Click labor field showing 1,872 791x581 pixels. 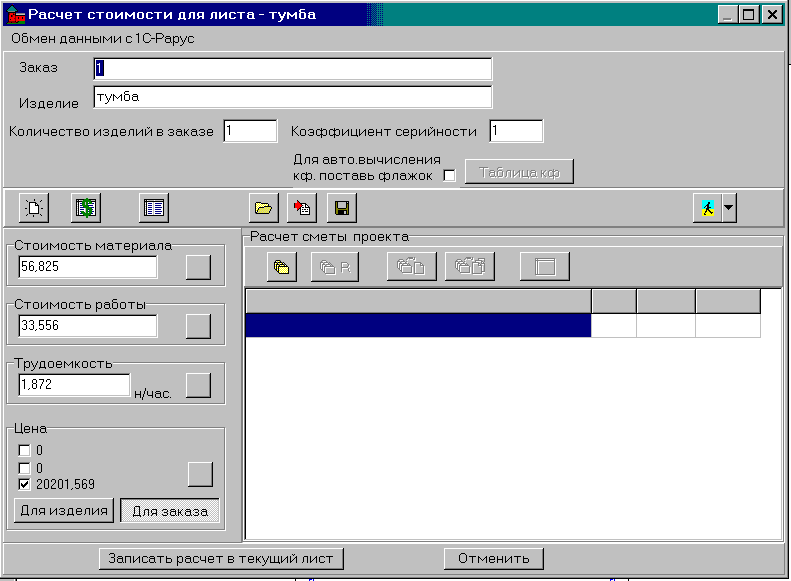coord(74,385)
